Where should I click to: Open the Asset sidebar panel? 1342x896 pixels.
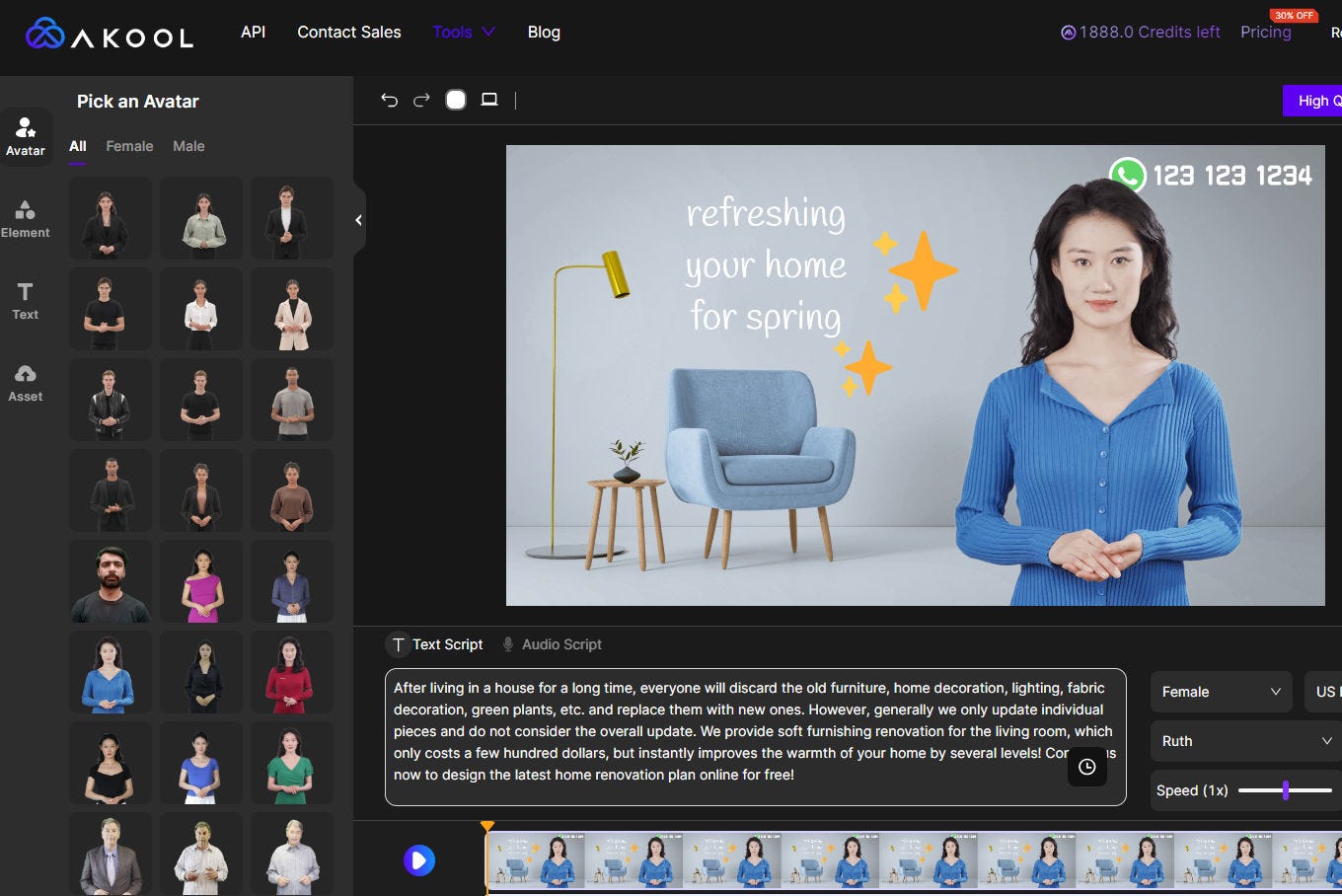[x=26, y=382]
